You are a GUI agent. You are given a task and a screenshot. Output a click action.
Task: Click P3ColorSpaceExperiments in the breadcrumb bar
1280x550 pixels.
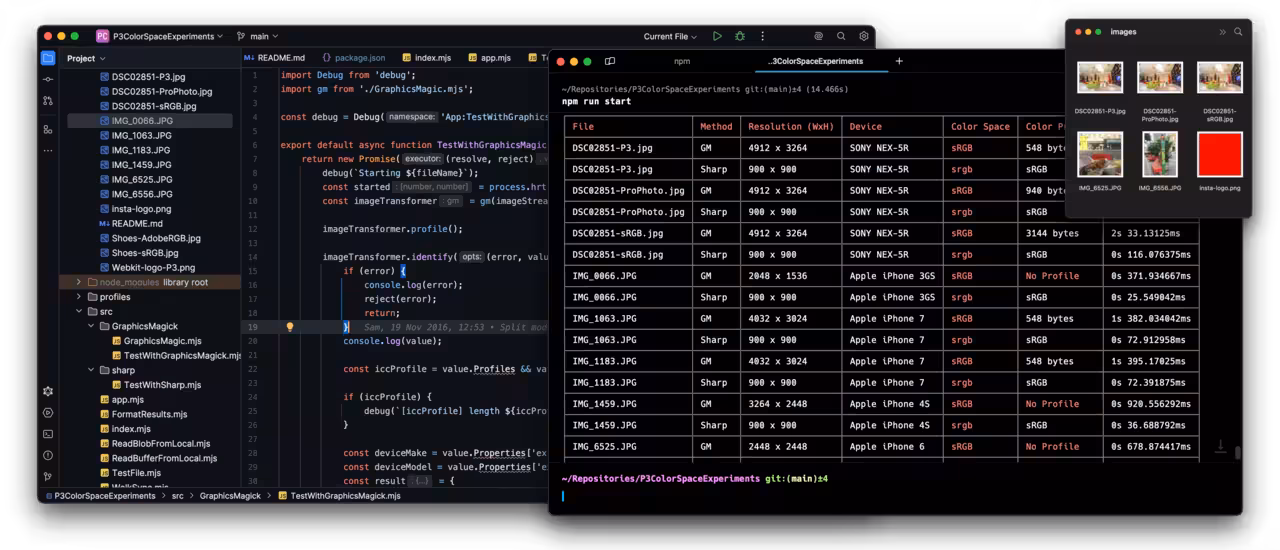point(101,496)
